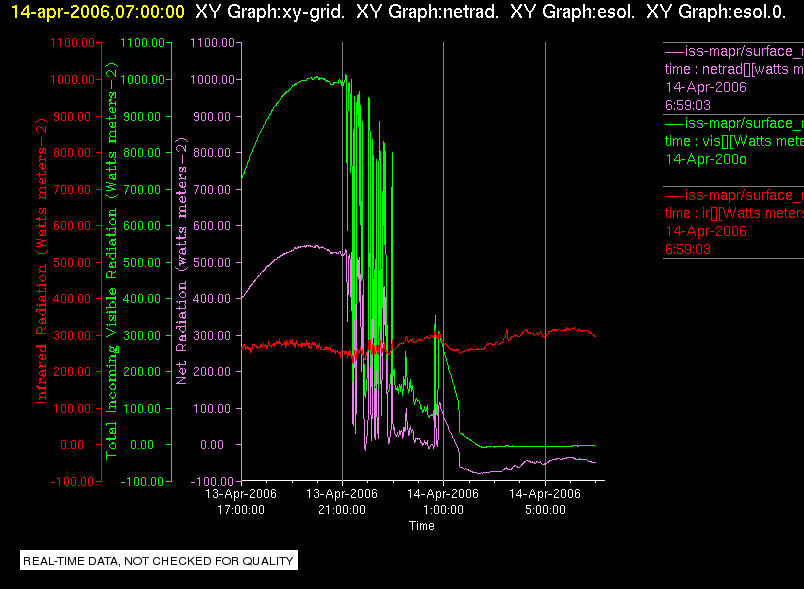Click the red legend date 14-Apr-2006
804x589 pixels.
point(706,231)
